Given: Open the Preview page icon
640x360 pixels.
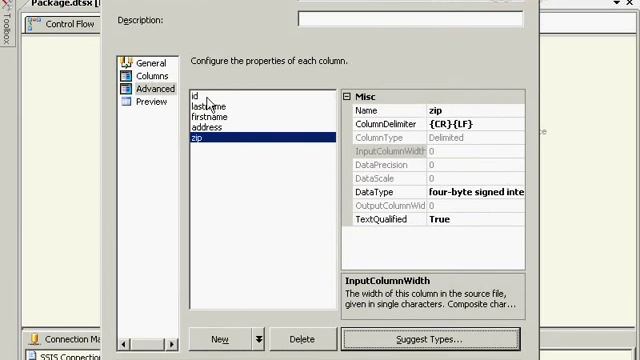Looking at the screenshot, I should click(126, 102).
